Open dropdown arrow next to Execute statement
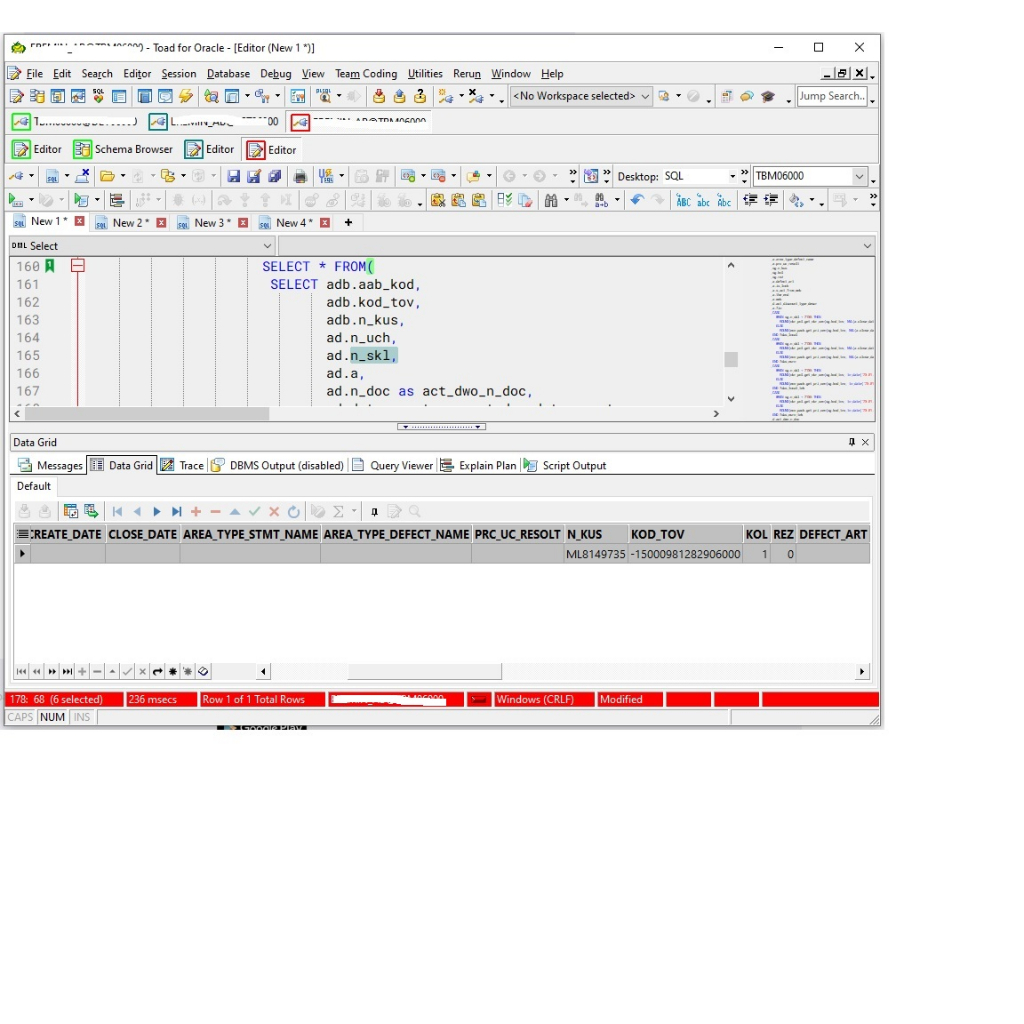 [x=31, y=200]
